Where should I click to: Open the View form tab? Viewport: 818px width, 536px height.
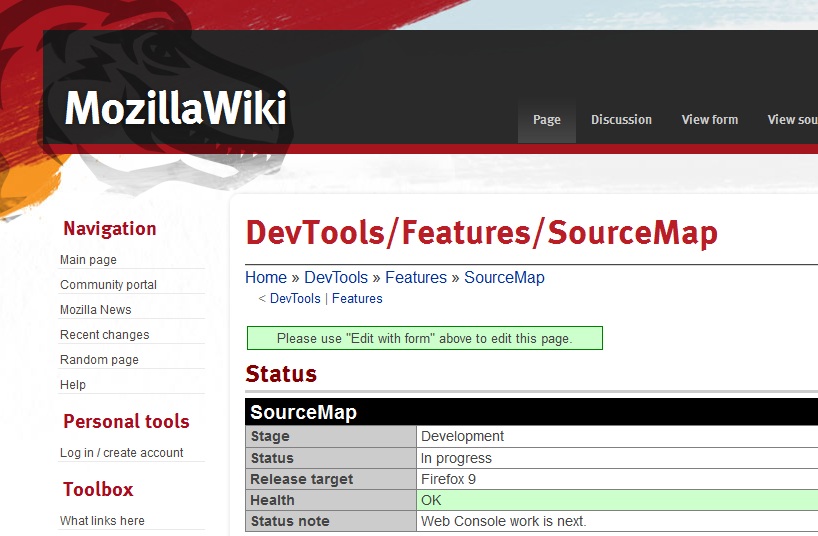[x=709, y=120]
